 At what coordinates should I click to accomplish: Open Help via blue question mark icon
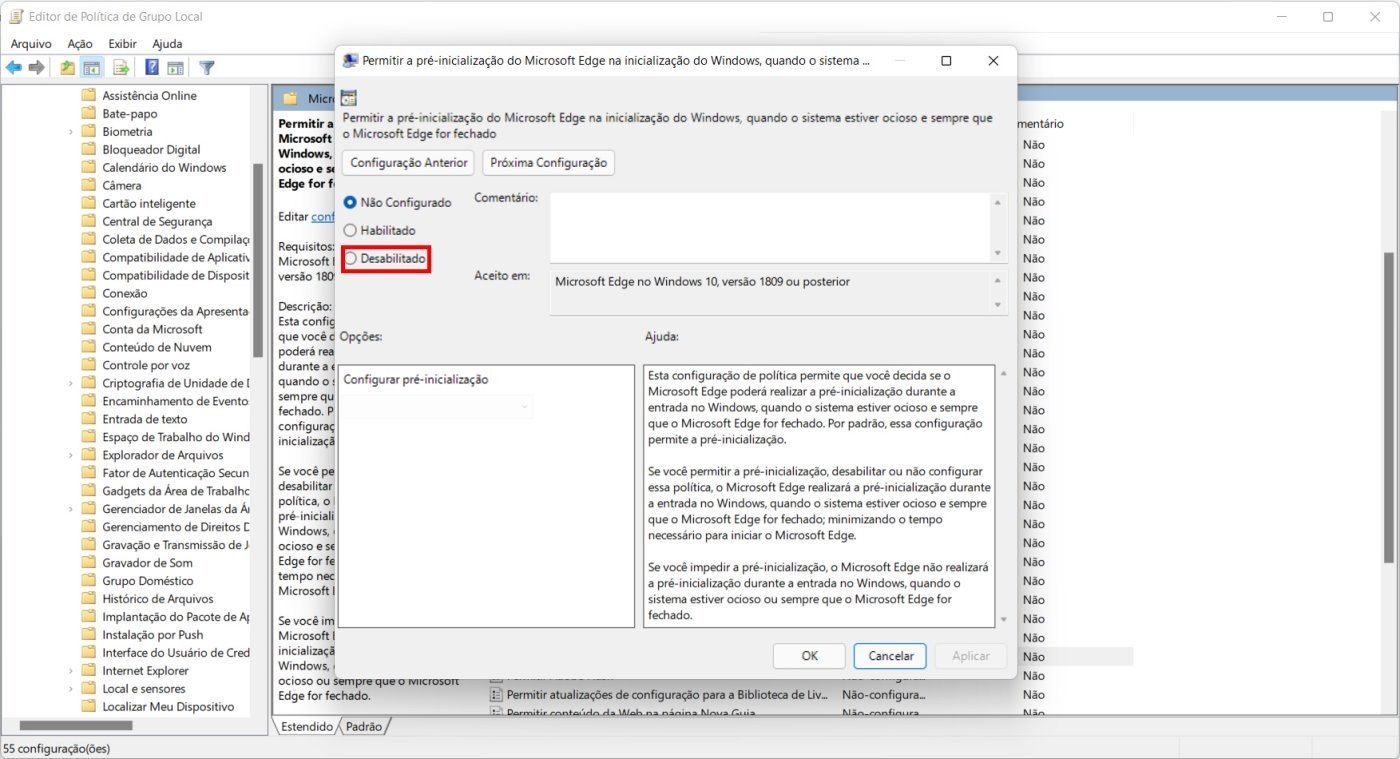point(152,68)
